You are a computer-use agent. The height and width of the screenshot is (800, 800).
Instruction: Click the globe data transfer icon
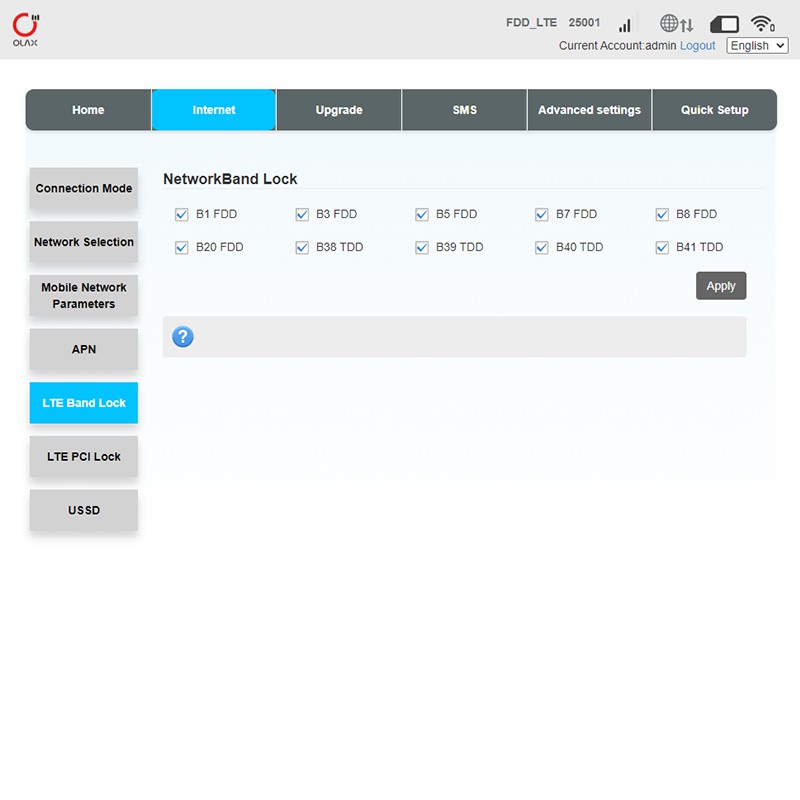676,24
